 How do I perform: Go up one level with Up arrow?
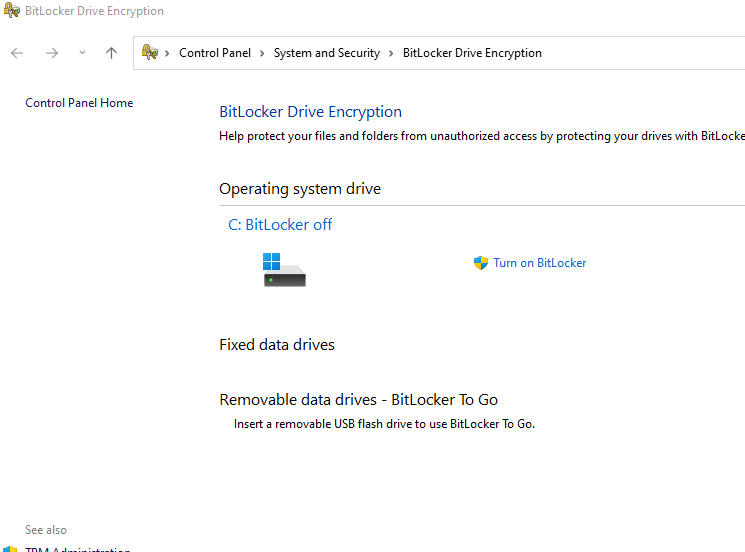(111, 53)
